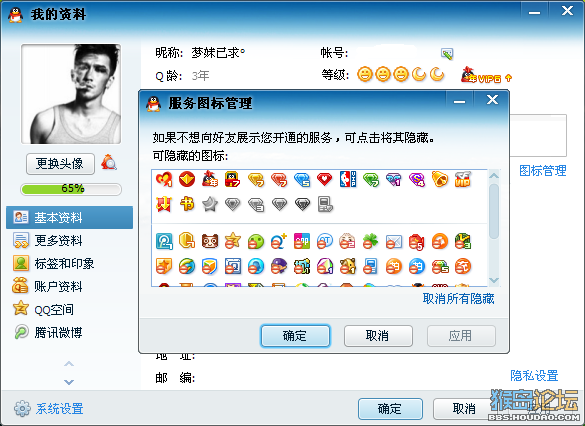Confirm with 确定 in service icon dialog
This screenshot has width=585, height=426.
coord(295,336)
